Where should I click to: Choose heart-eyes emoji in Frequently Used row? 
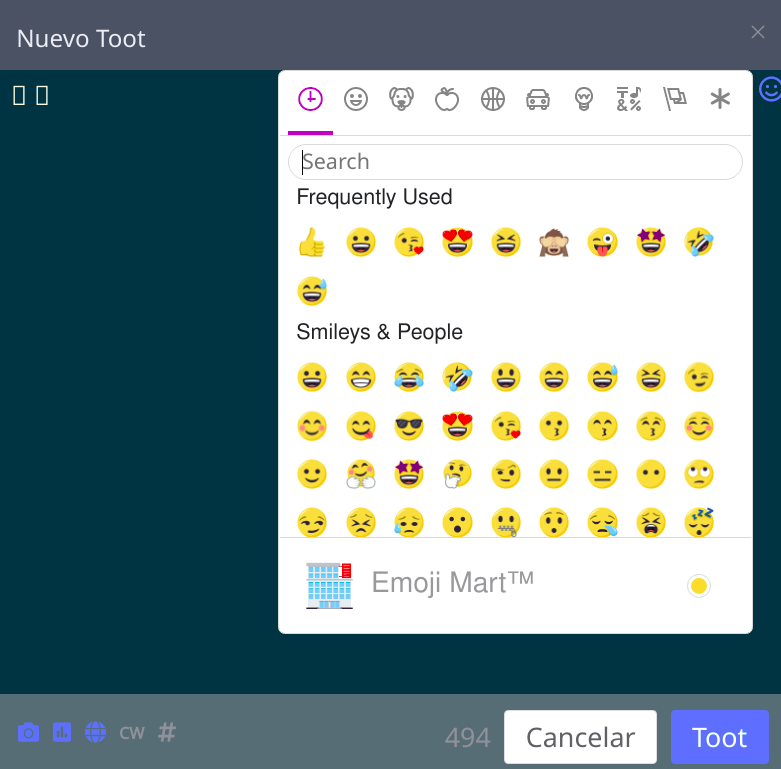457,243
